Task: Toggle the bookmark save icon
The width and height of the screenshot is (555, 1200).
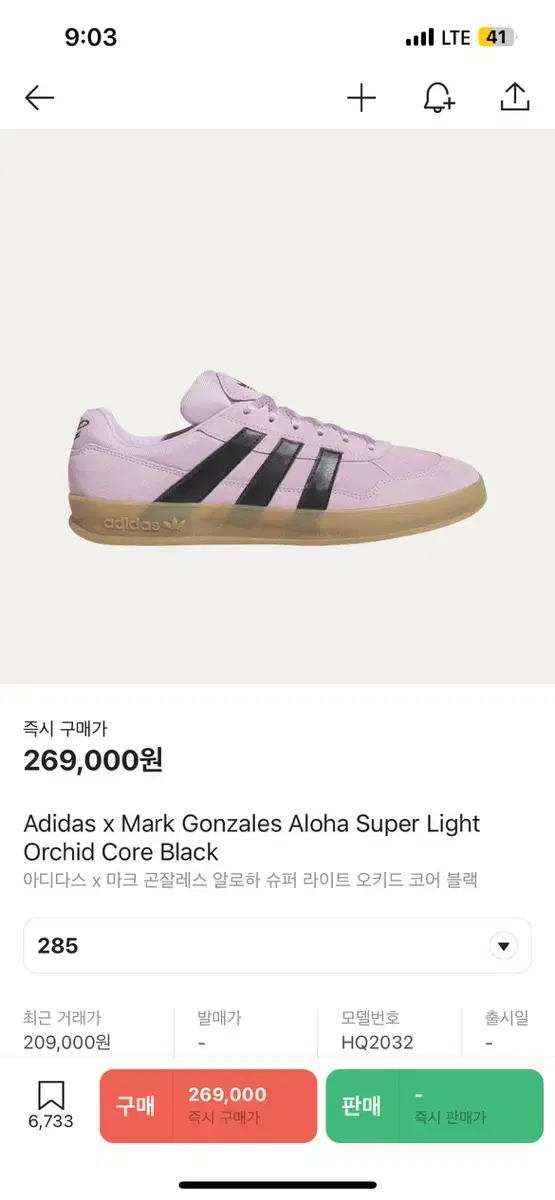Action: [51, 1094]
